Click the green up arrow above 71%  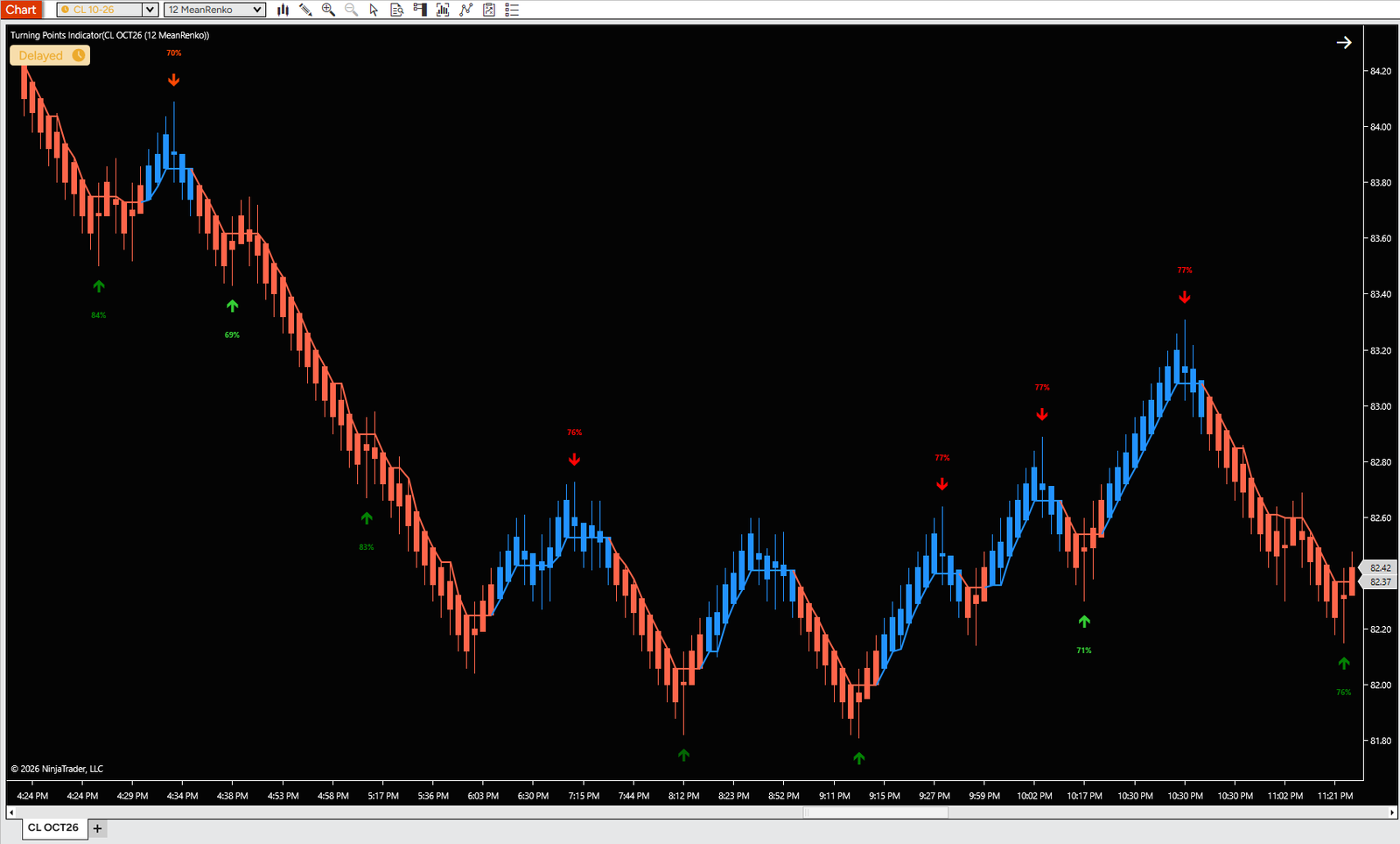(x=1084, y=622)
